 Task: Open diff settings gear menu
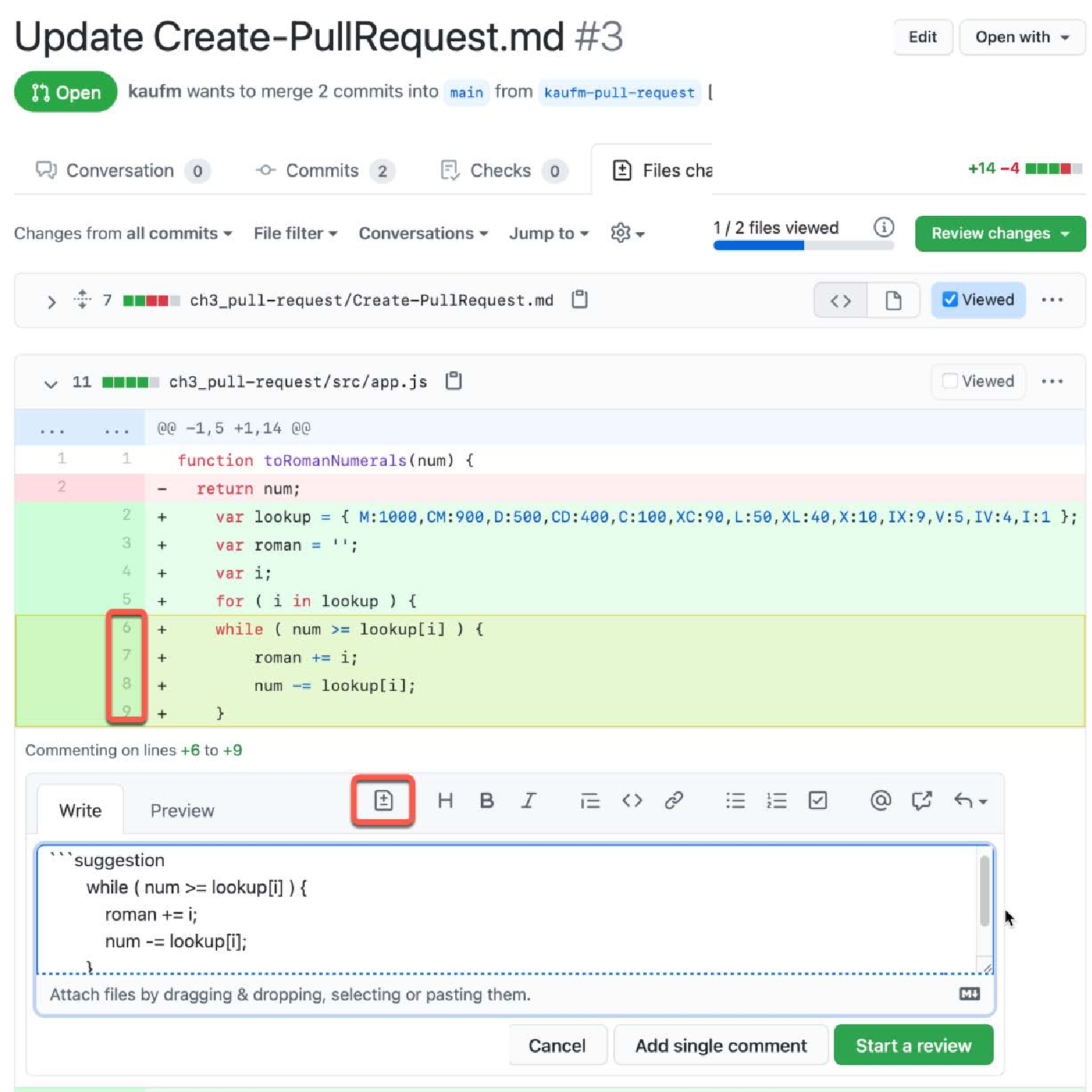(628, 233)
